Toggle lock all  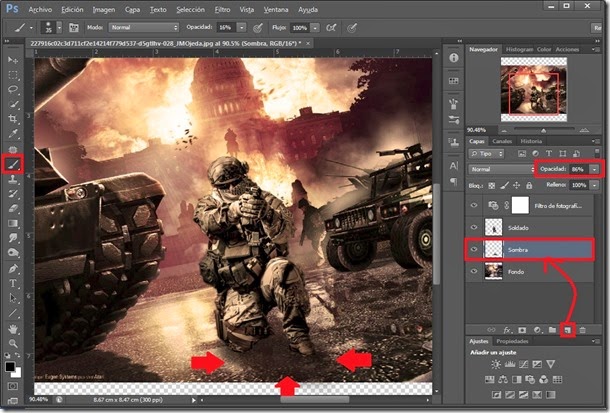coord(529,186)
